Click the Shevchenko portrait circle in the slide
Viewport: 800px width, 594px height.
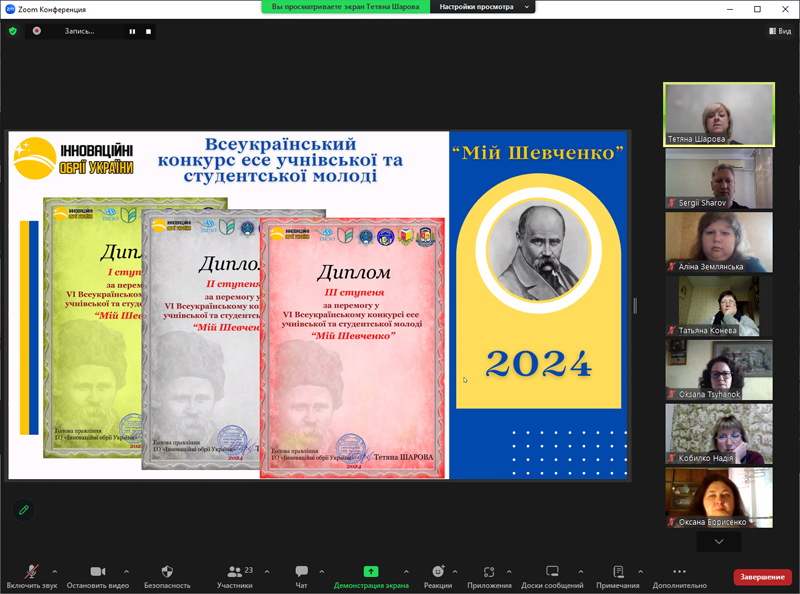click(x=539, y=250)
